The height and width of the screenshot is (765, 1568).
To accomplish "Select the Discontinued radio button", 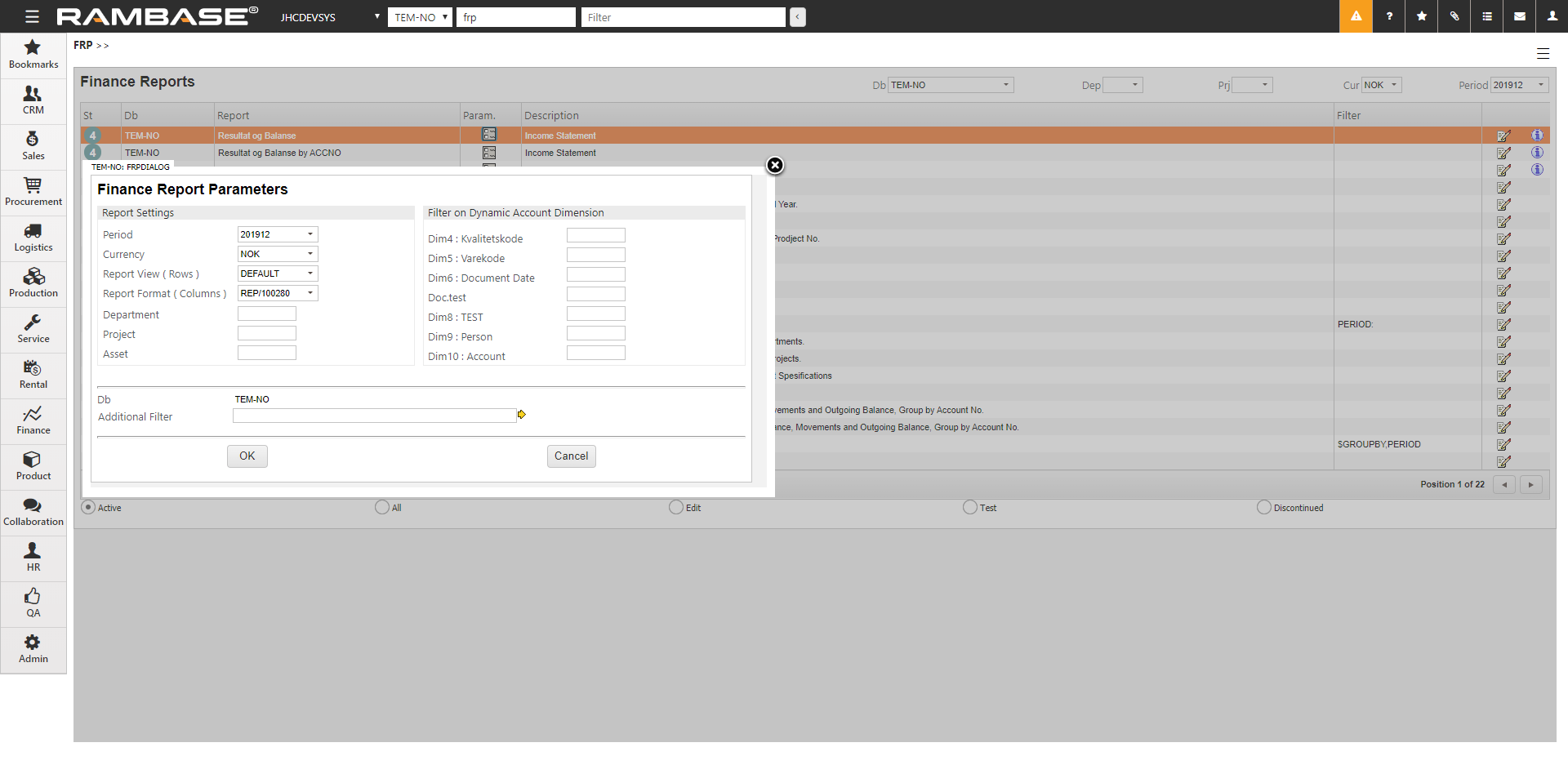I will click(x=1264, y=507).
